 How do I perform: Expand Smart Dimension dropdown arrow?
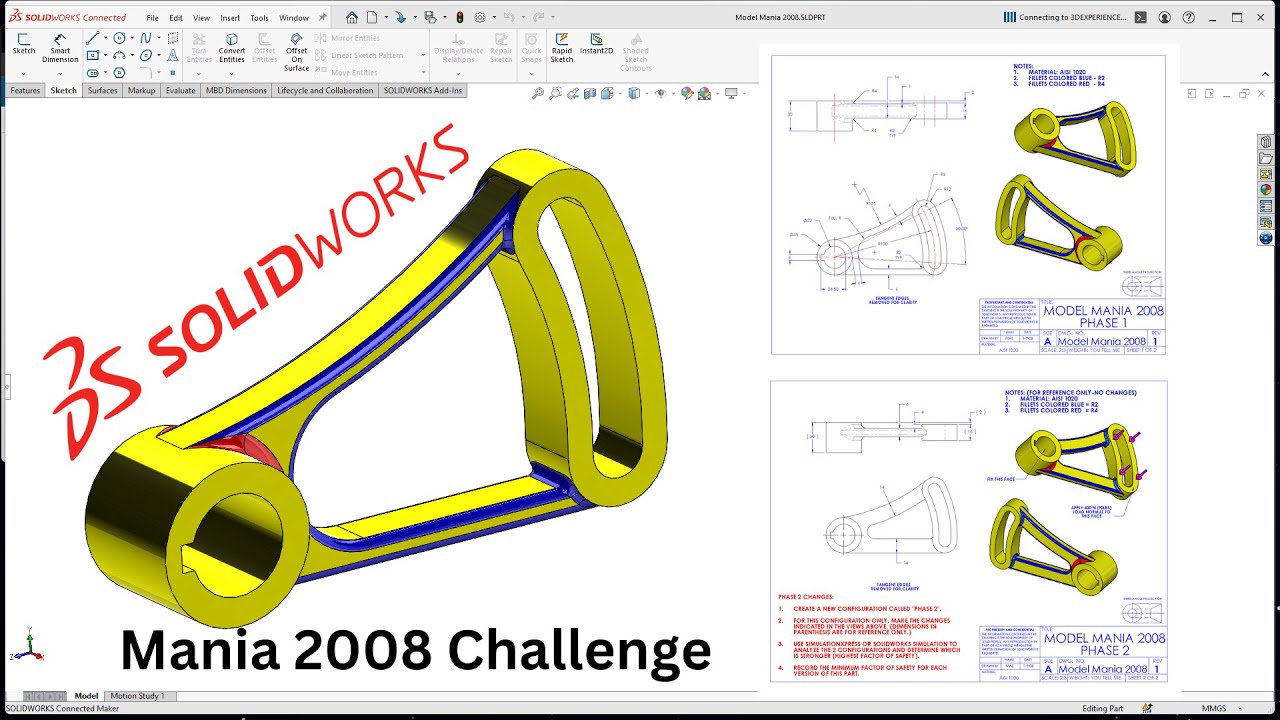[60, 74]
